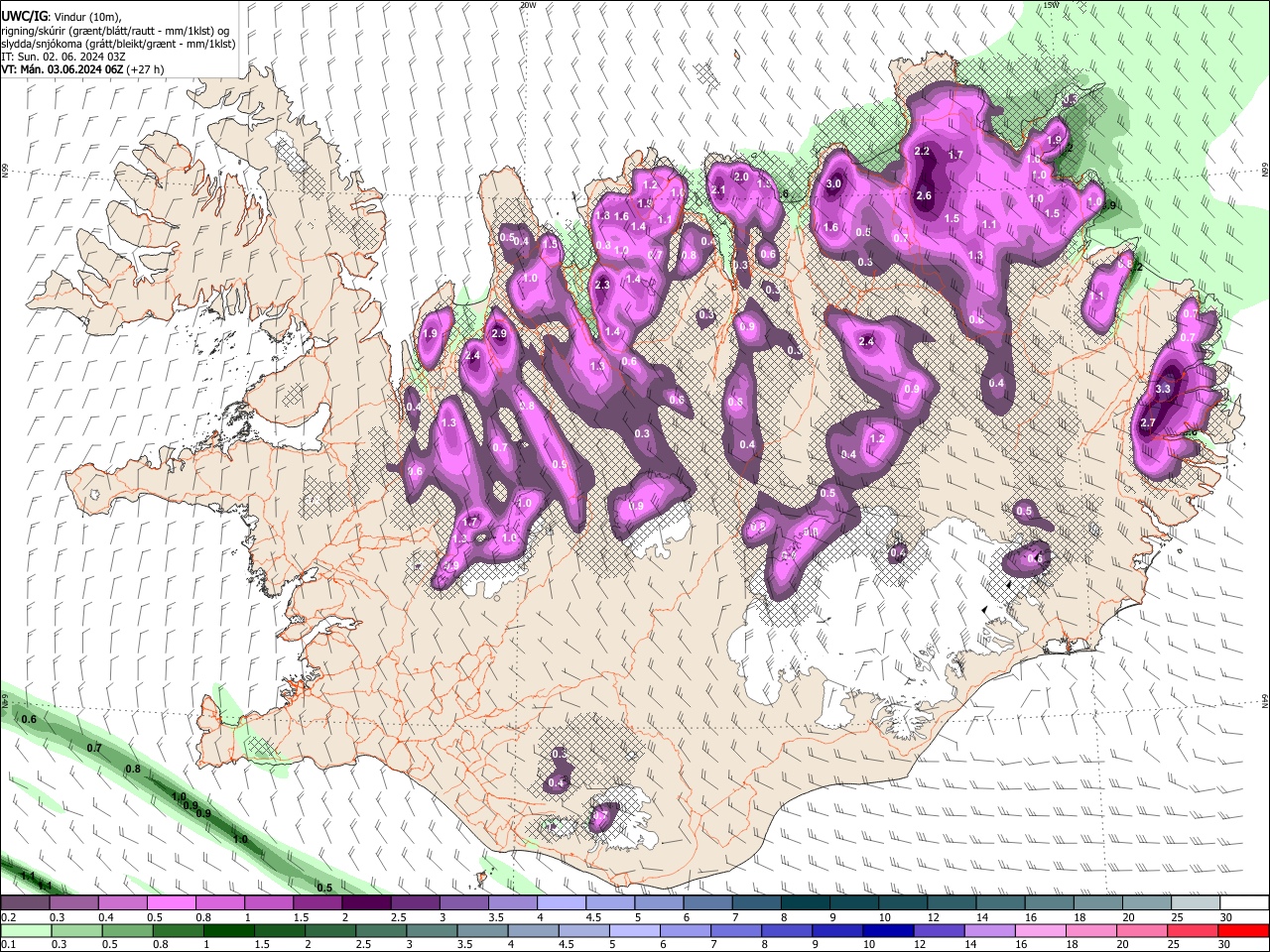1270x952 pixels.
Task: Select the 1.5 tick label in lower legend
Action: click(263, 944)
